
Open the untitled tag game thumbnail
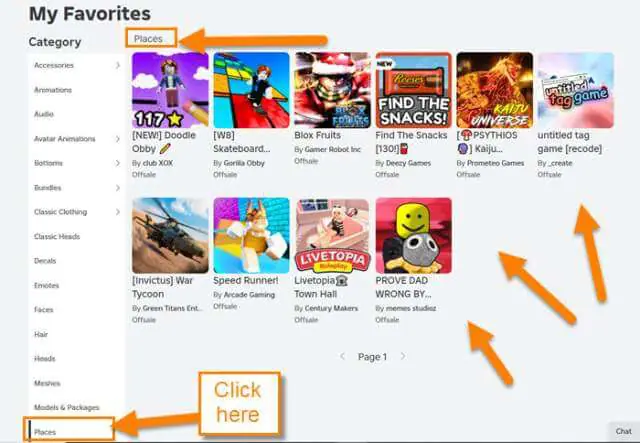[x=576, y=90]
